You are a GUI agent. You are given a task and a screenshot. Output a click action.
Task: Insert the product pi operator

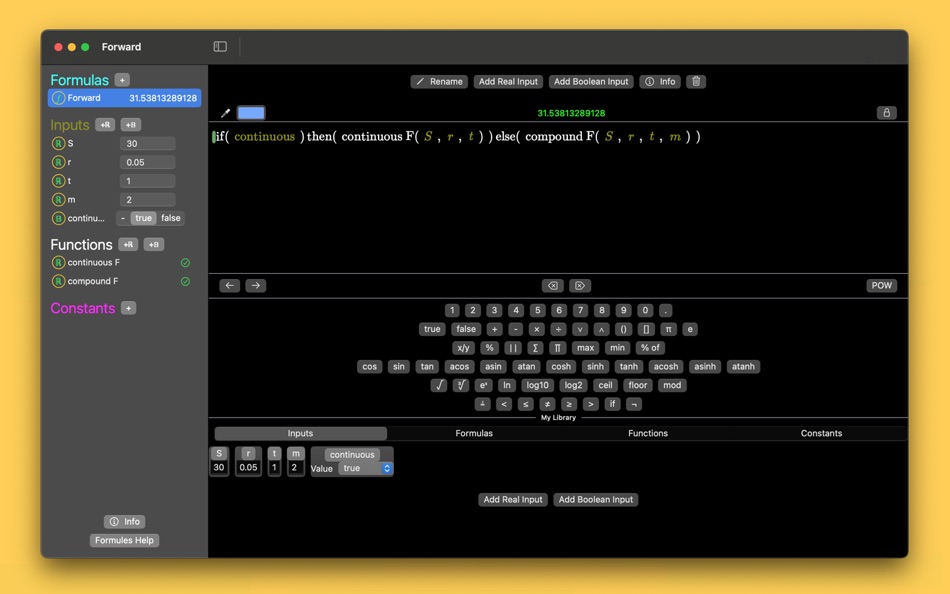(557, 348)
